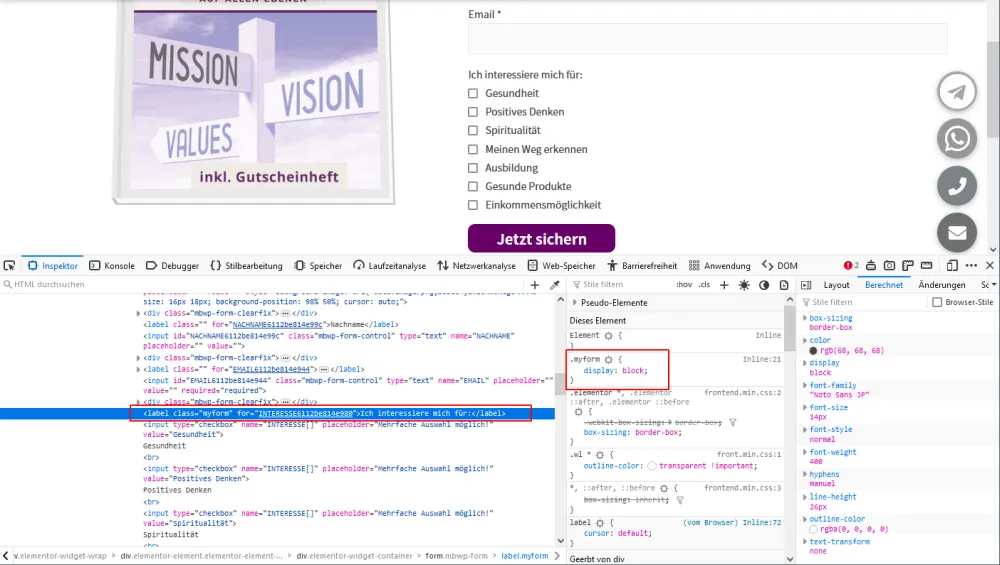Screen dimensions: 1000x565
Task: Expand the display computed property
Action: point(805,363)
